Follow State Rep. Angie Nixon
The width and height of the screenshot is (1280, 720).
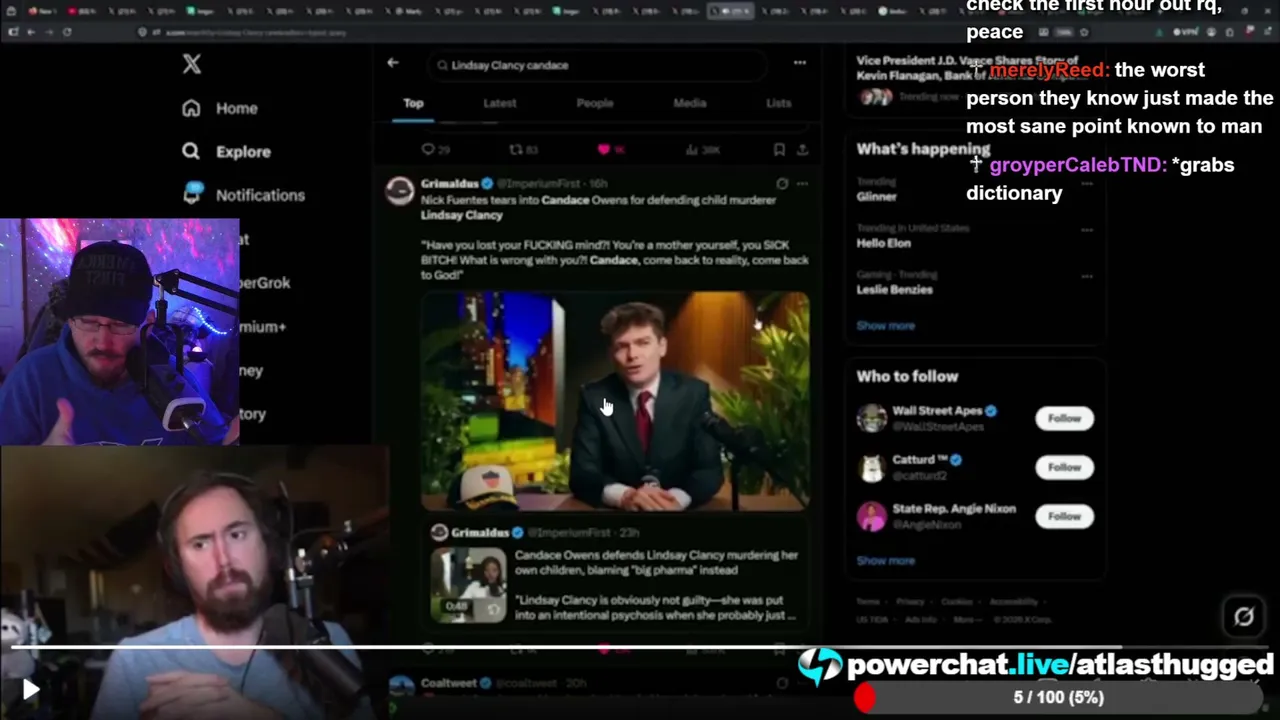tap(1064, 516)
